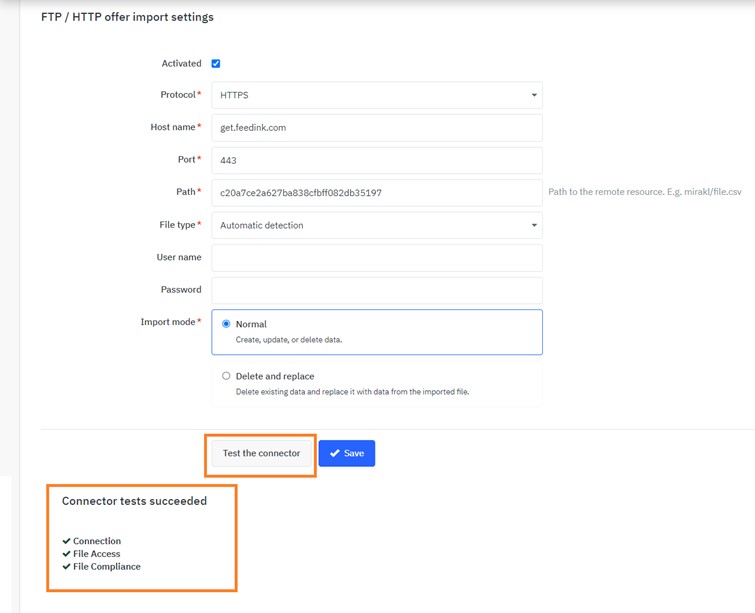Toggle the Activated checkbox
Viewport: 755px width, 613px height.
click(216, 64)
